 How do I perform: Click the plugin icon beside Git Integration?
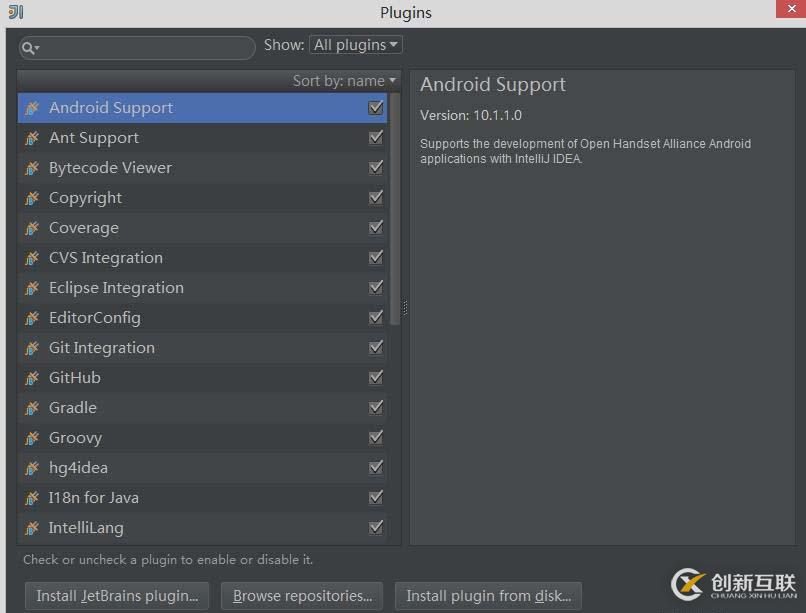pyautogui.click(x=32, y=348)
